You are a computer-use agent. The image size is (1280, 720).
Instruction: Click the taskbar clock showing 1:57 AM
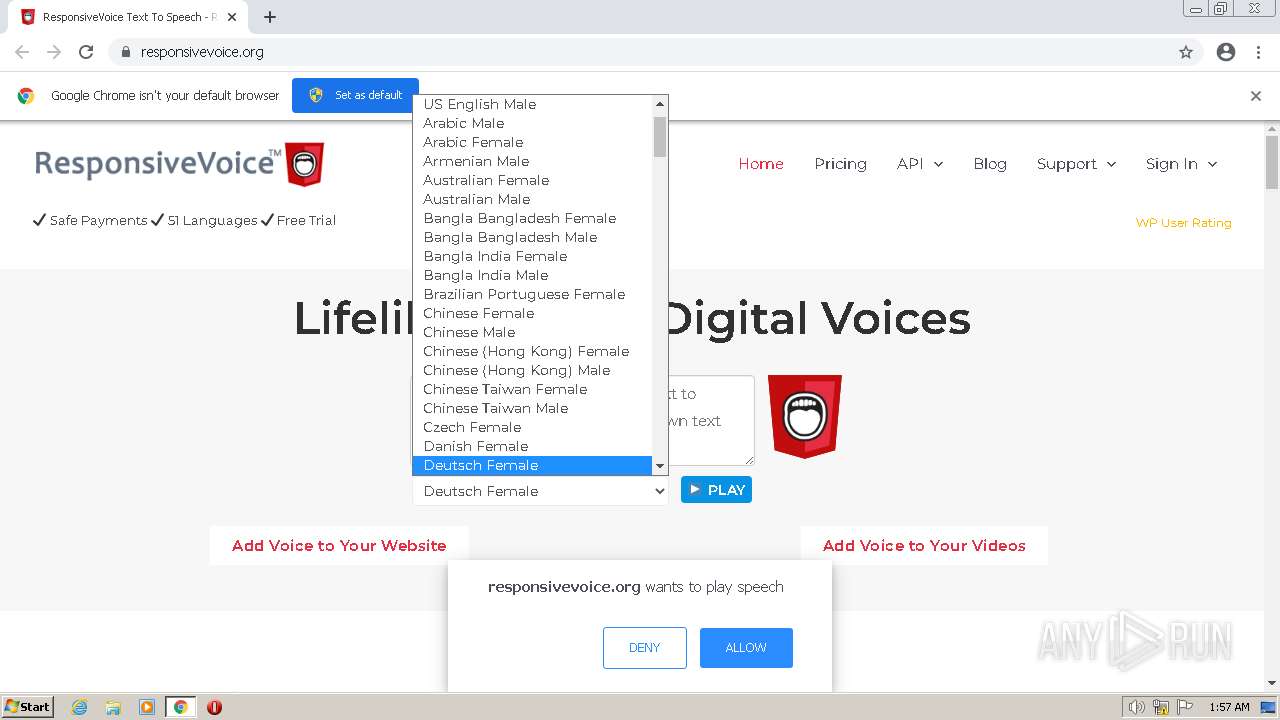(x=1229, y=707)
